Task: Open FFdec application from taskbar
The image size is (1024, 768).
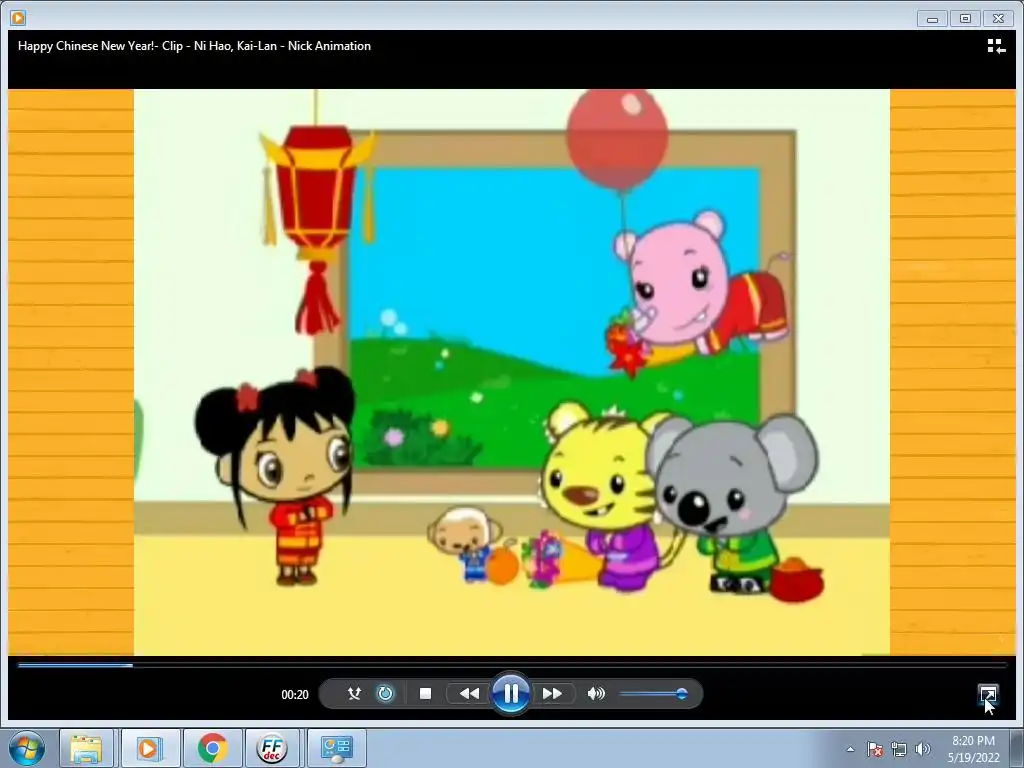Action: (272, 748)
